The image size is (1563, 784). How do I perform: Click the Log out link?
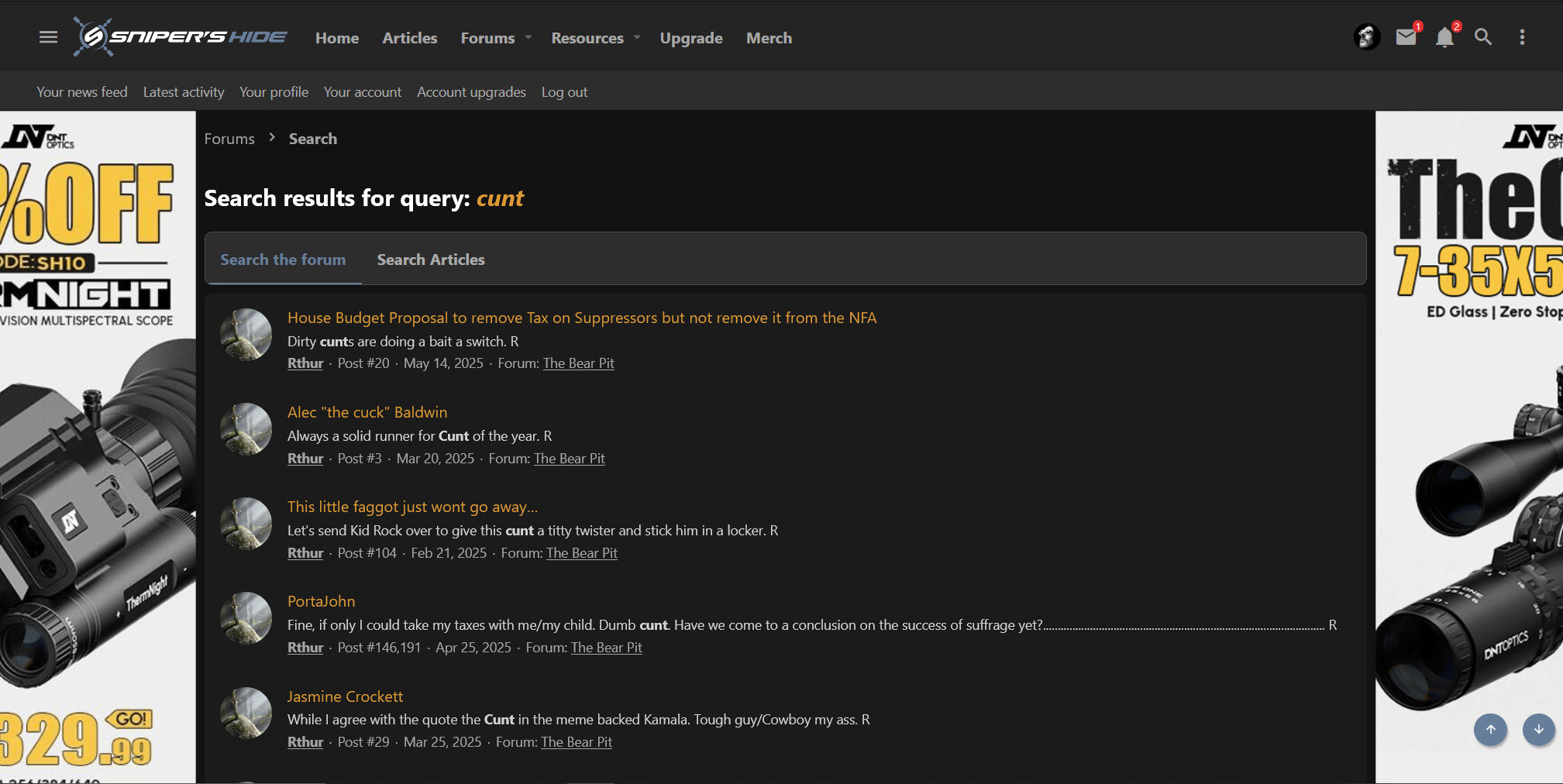[x=564, y=92]
